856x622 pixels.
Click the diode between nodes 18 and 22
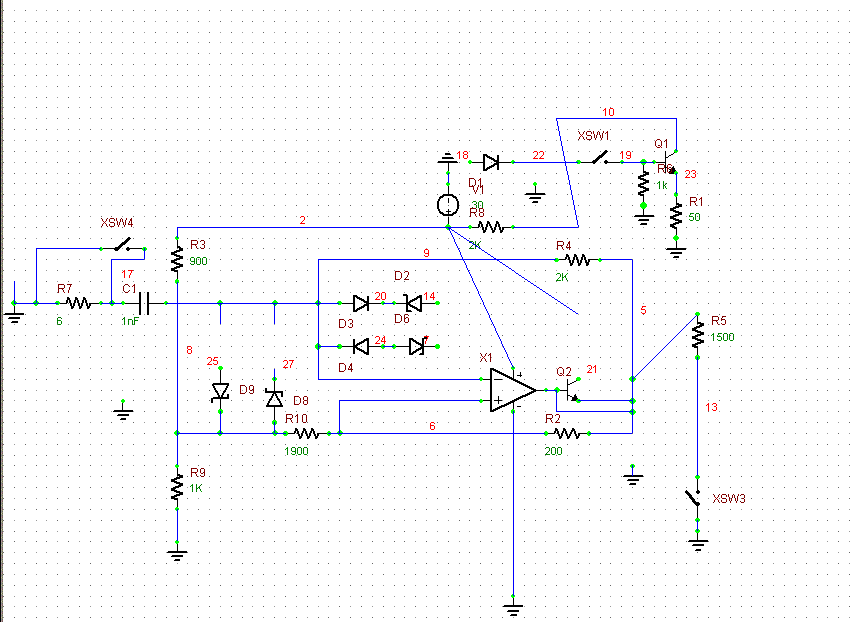coord(490,162)
